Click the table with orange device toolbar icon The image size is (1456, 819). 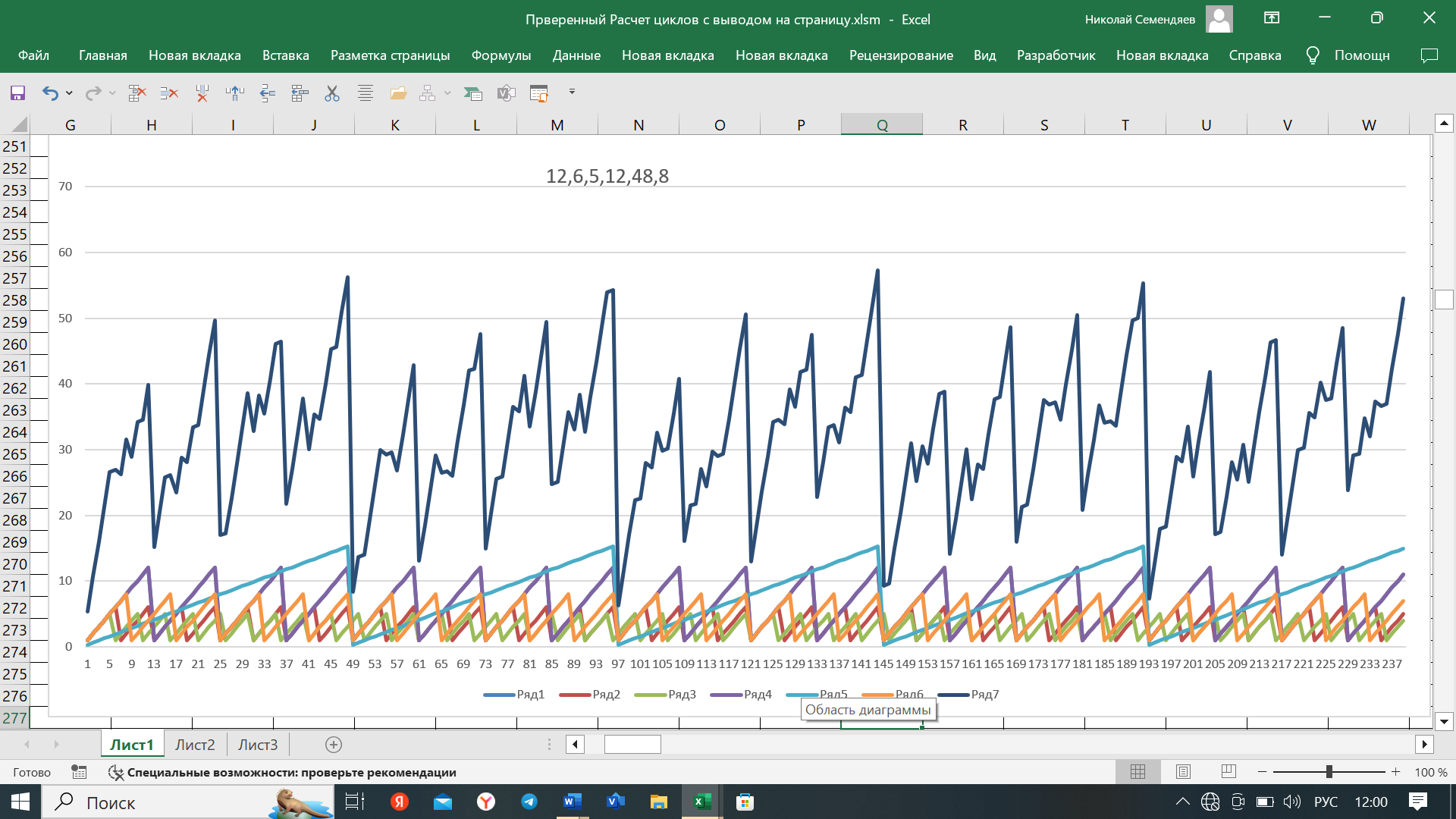(x=539, y=93)
